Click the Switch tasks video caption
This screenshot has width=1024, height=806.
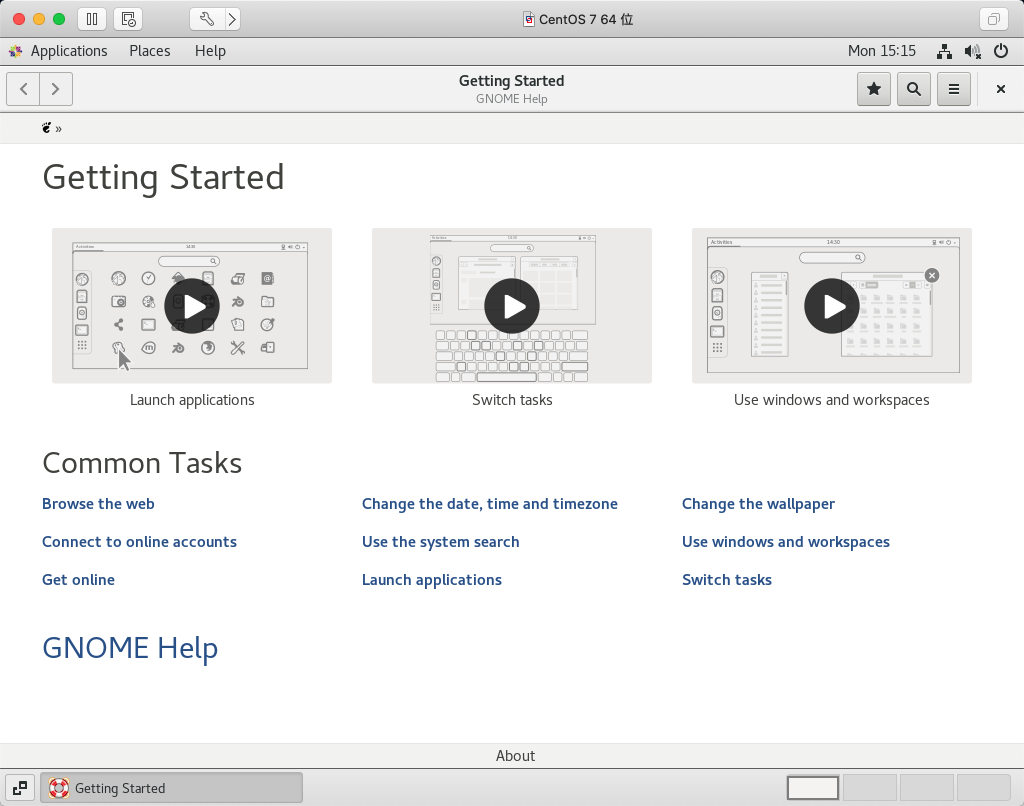click(x=512, y=400)
